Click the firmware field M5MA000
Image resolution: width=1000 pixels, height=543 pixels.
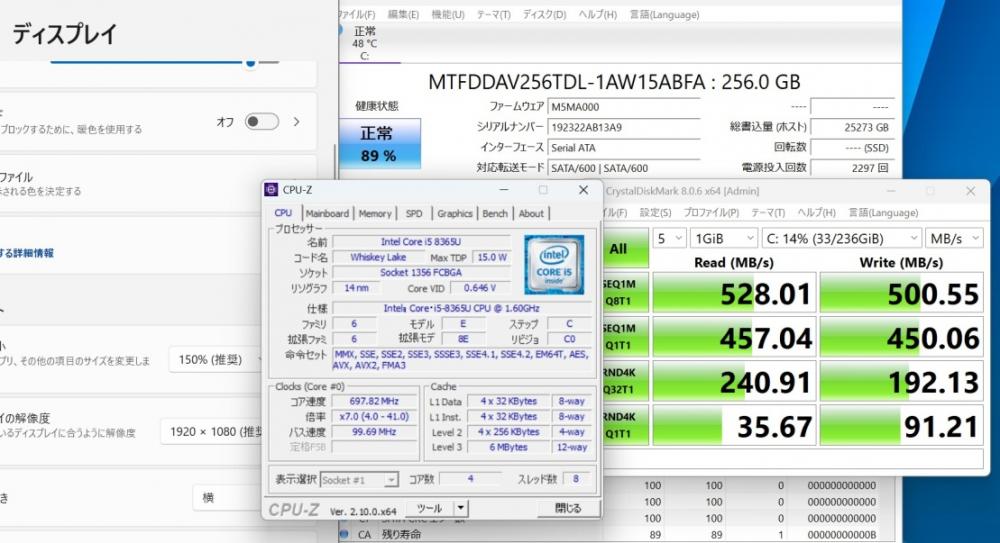pos(624,107)
